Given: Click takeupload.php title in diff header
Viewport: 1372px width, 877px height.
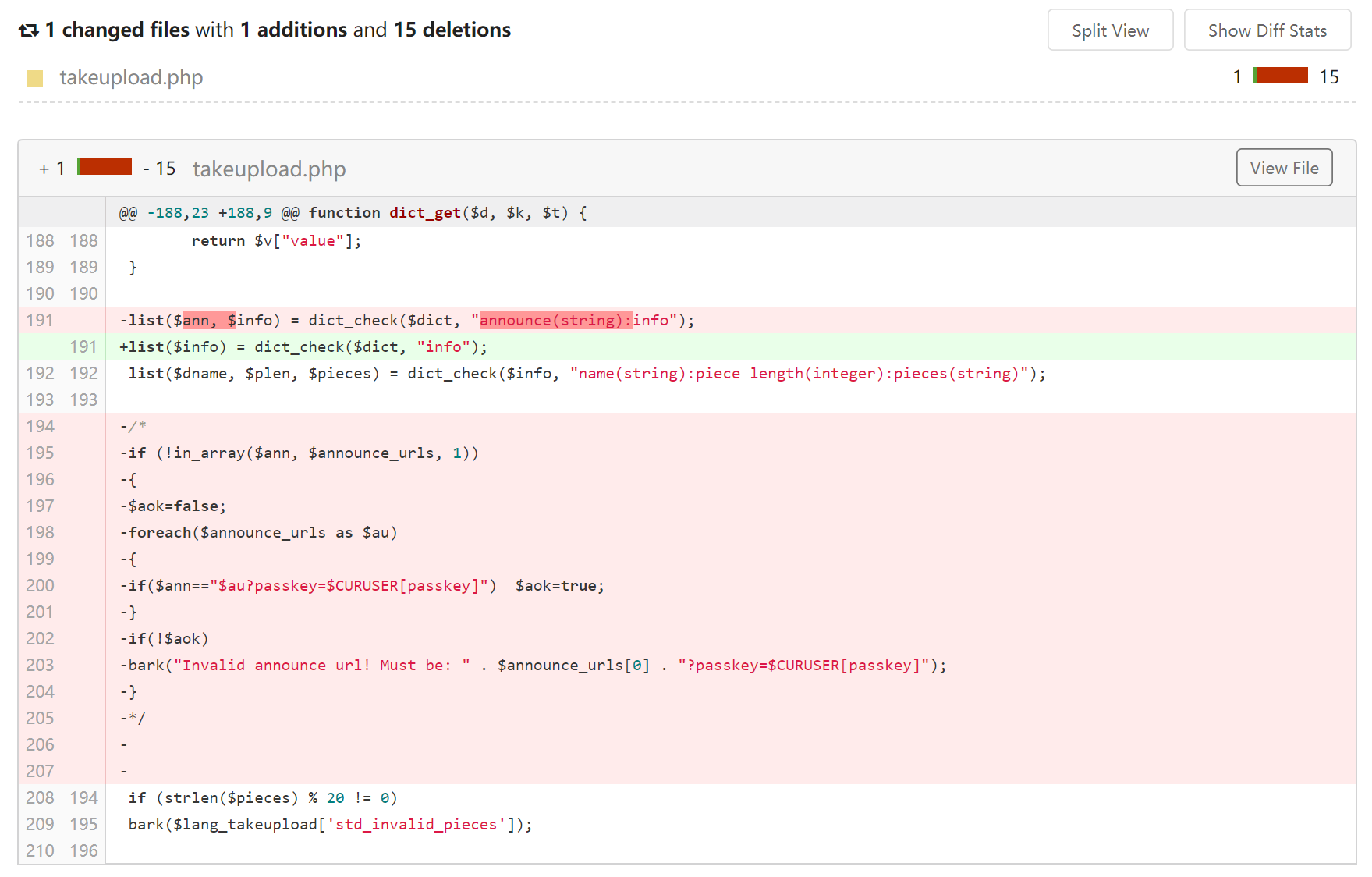Looking at the screenshot, I should click(x=269, y=169).
